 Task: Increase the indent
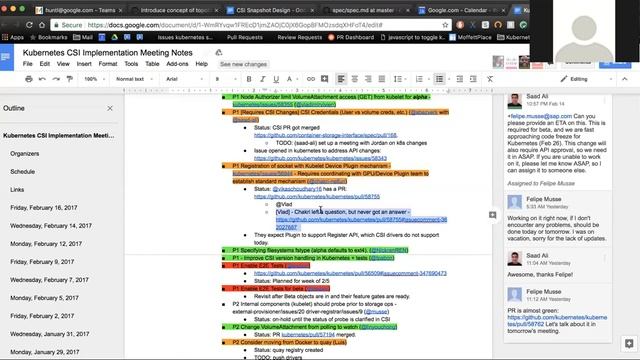click(473, 79)
